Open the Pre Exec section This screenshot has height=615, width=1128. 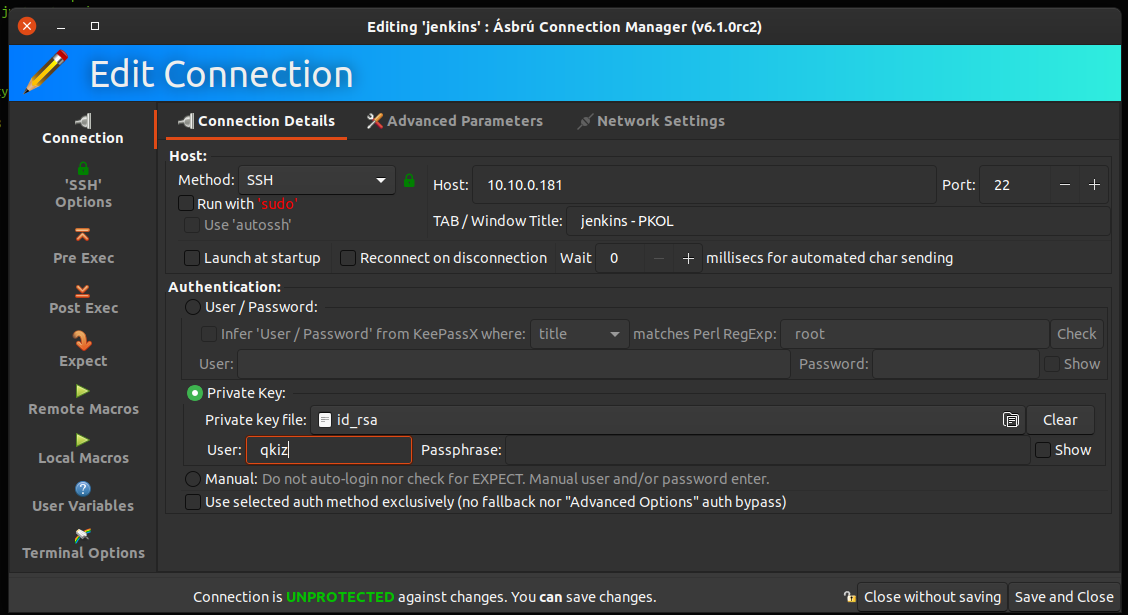click(83, 250)
